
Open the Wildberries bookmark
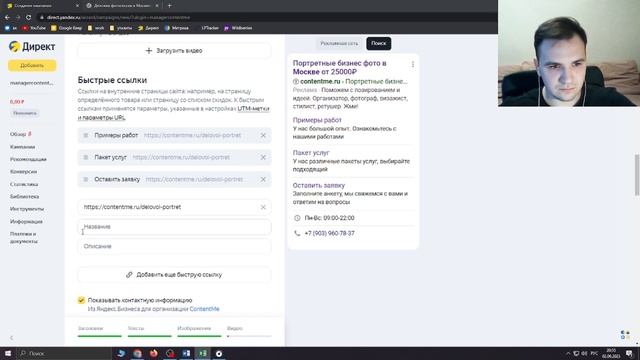point(238,28)
